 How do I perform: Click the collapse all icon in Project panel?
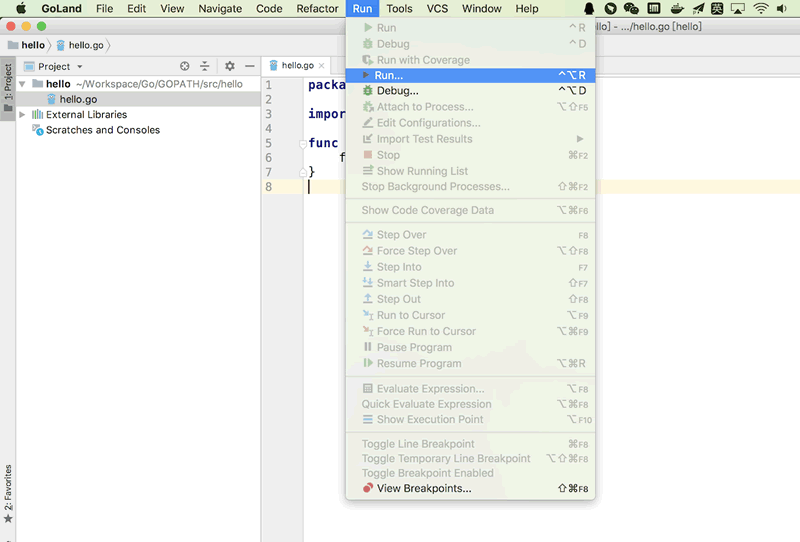tap(204, 66)
